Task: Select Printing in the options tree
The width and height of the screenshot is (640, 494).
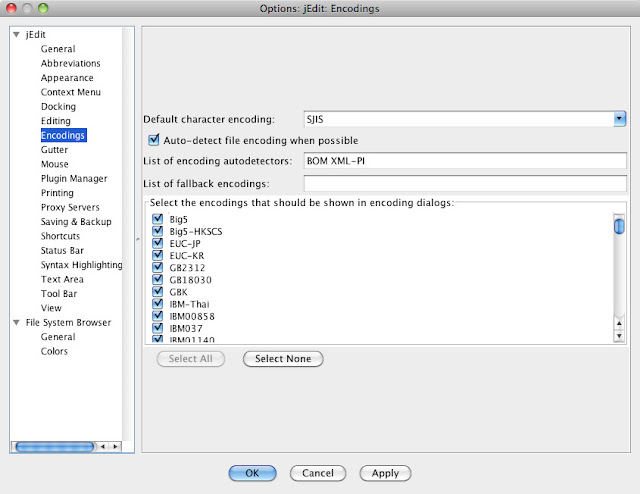Action: click(57, 193)
